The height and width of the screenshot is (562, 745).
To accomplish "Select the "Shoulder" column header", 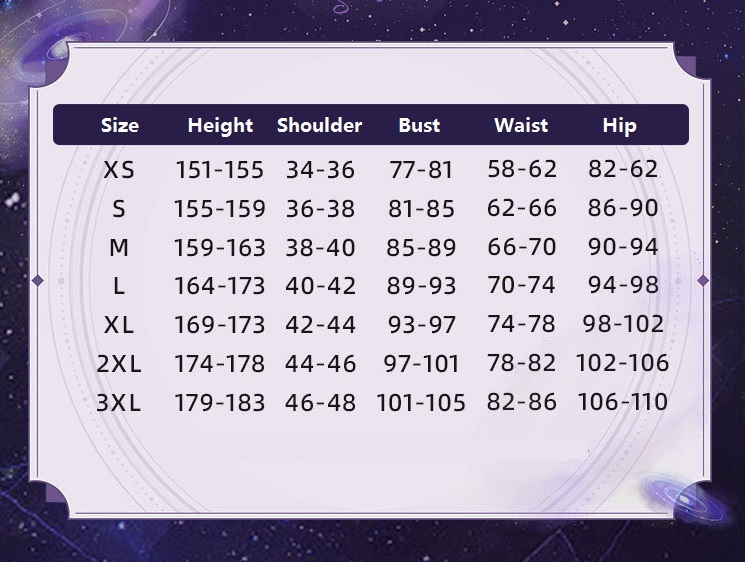I will tap(319, 125).
